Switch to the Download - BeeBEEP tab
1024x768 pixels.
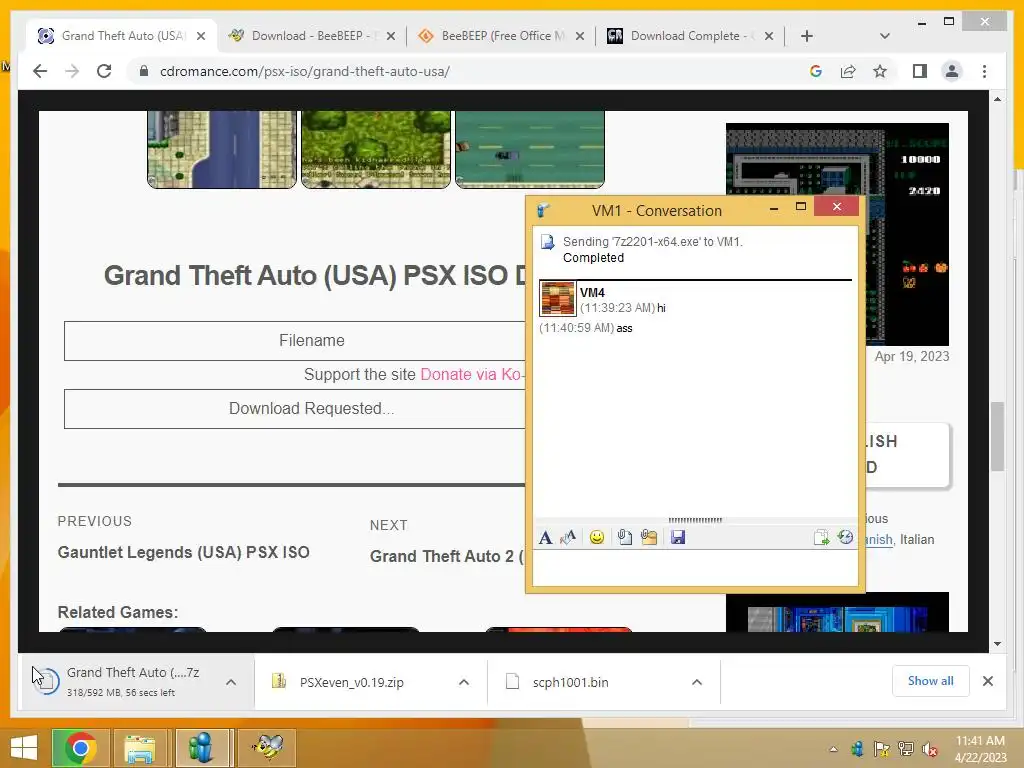pos(312,36)
